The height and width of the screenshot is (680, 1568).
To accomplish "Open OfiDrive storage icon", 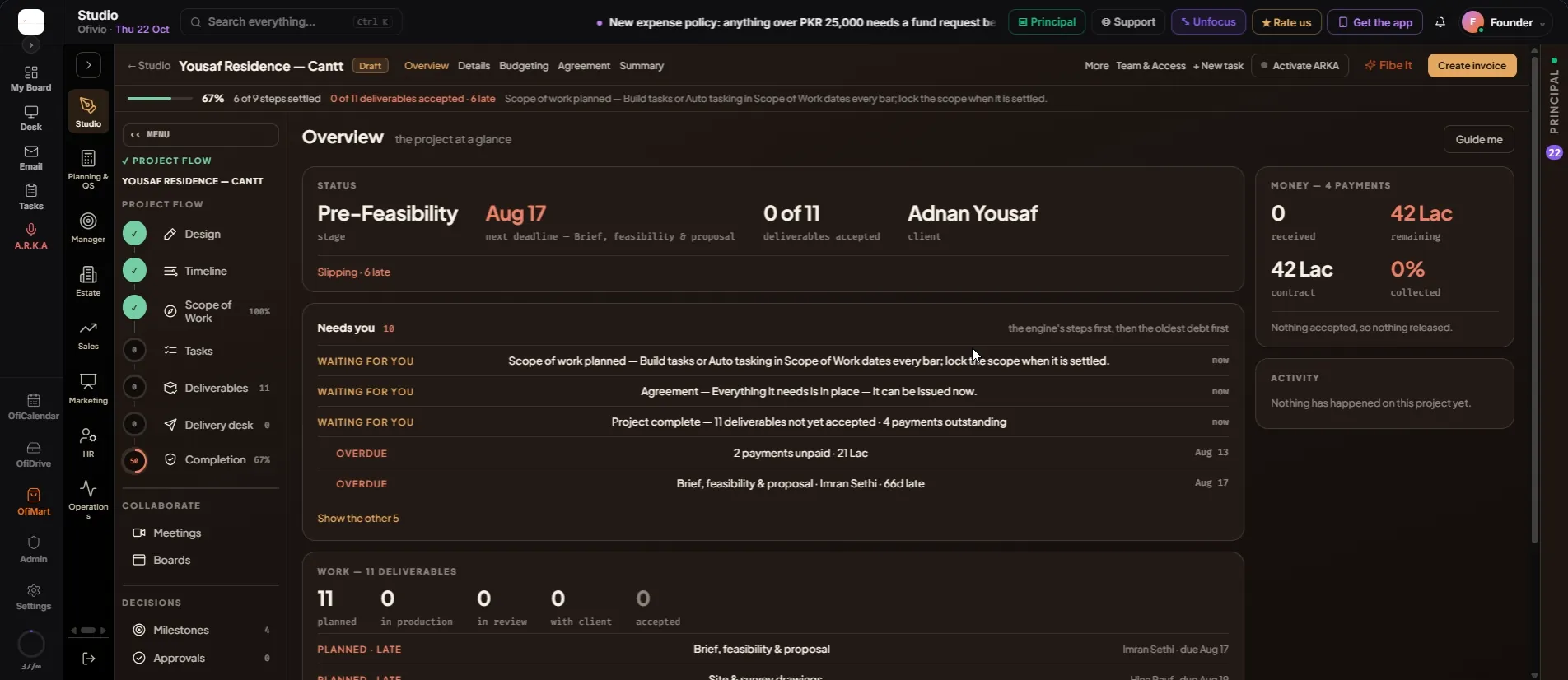I will point(34,454).
